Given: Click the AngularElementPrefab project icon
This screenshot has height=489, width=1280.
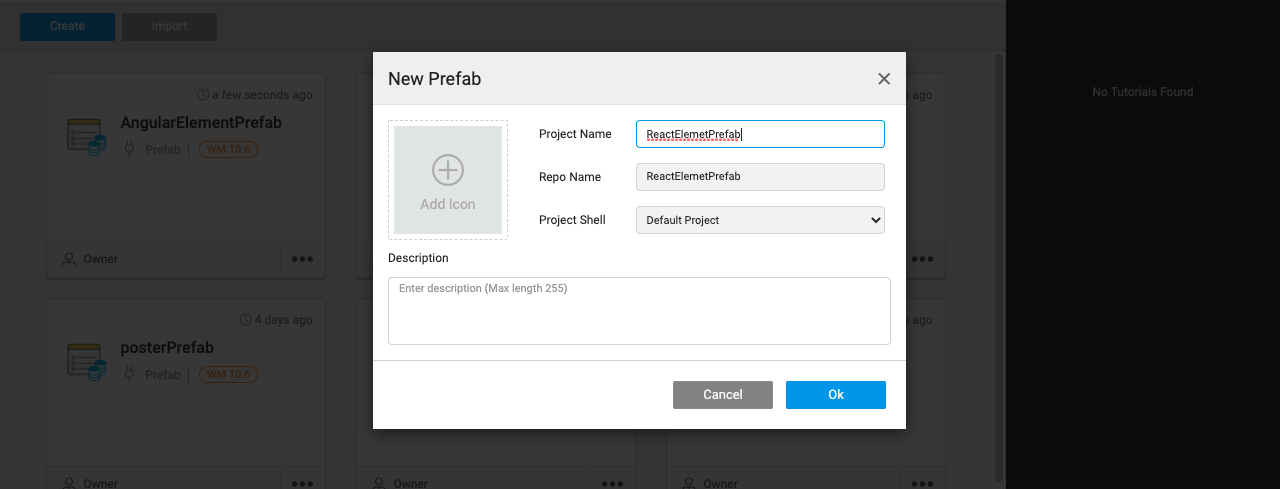Looking at the screenshot, I should [x=86, y=137].
